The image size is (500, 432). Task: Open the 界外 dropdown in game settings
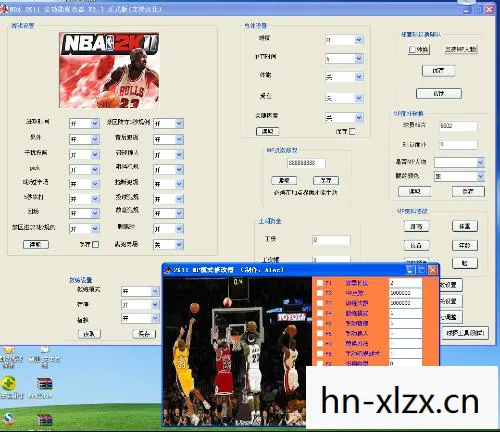point(95,139)
